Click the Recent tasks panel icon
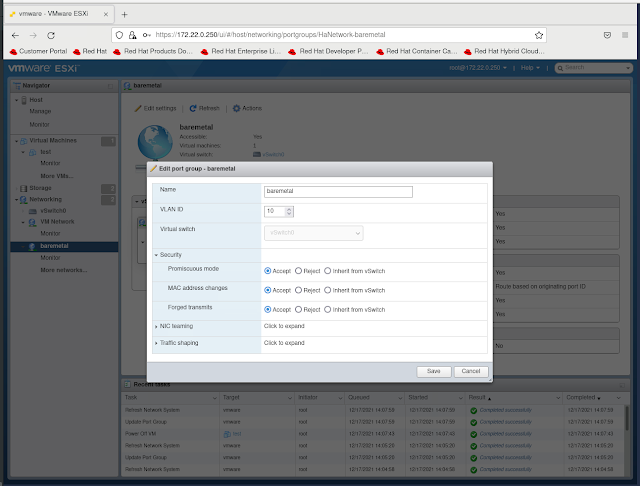 [x=127, y=384]
